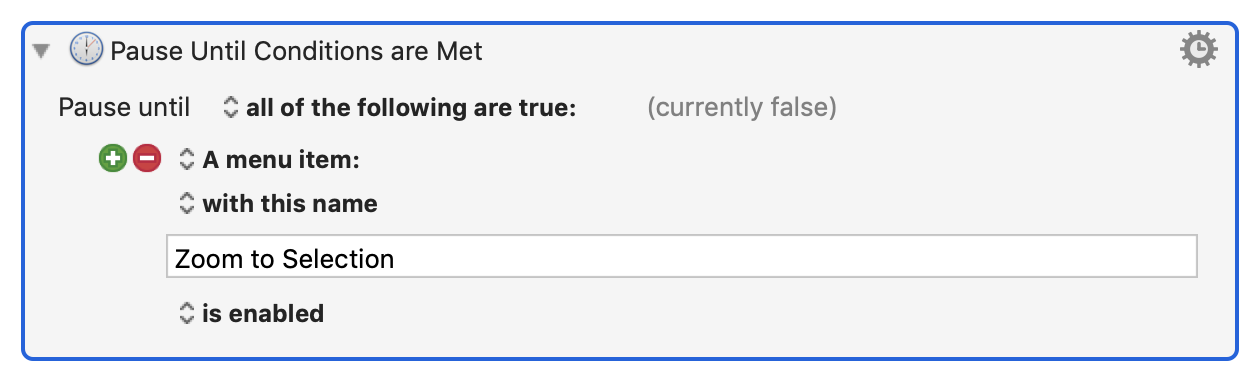The height and width of the screenshot is (388, 1260).
Task: Click chevrons beside 'all of the following'
Action: pyautogui.click(x=231, y=107)
